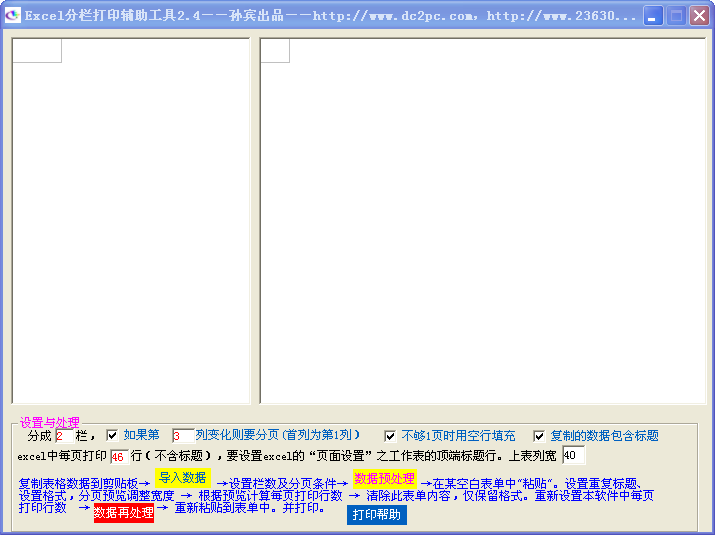Click the 数据预处理 button

pos(385,479)
